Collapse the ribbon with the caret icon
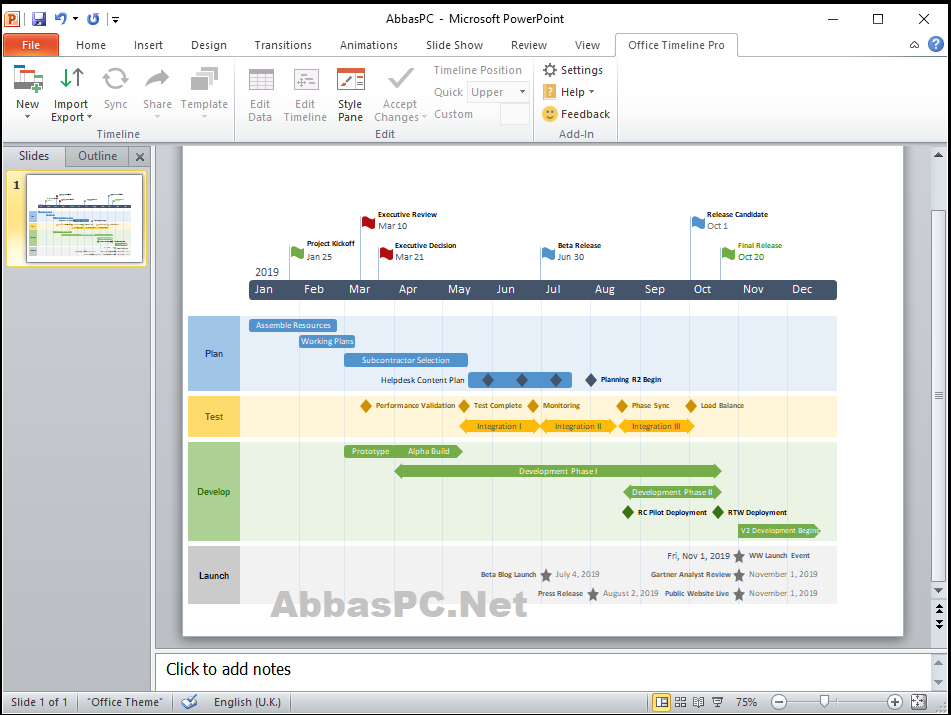Viewport: 951px width, 715px height. (914, 45)
